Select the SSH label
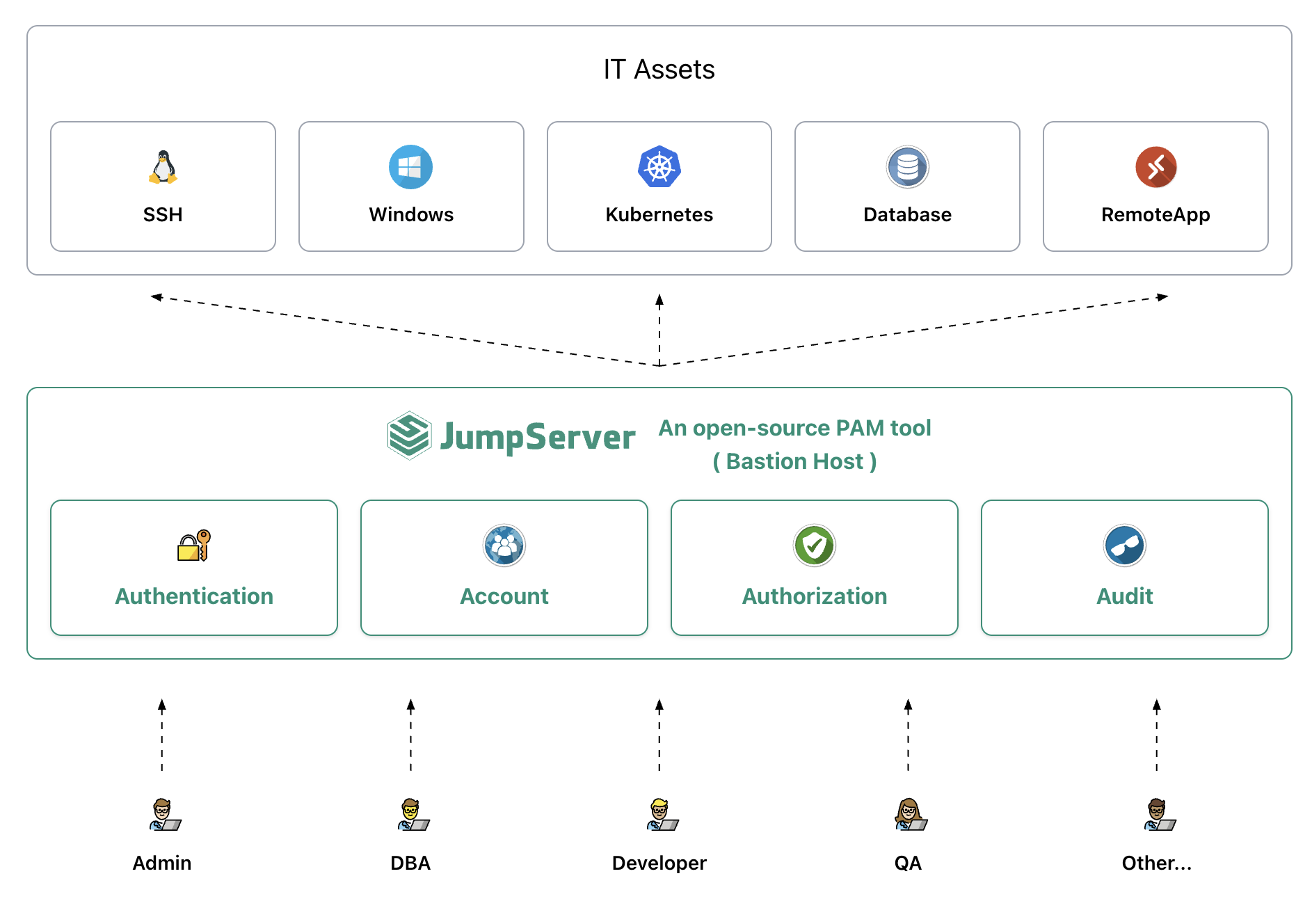Image resolution: width=1312 pixels, height=924 pixels. tap(163, 214)
